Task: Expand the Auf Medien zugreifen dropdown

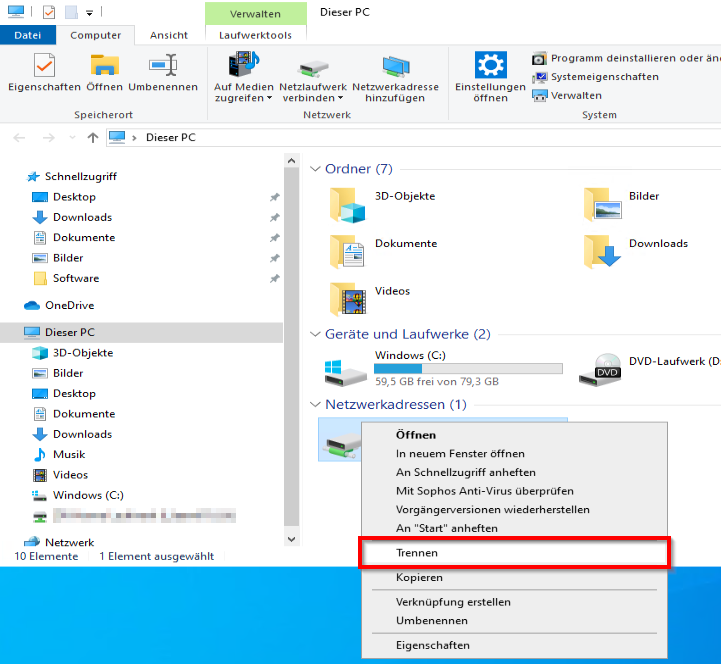Action: pos(242,98)
